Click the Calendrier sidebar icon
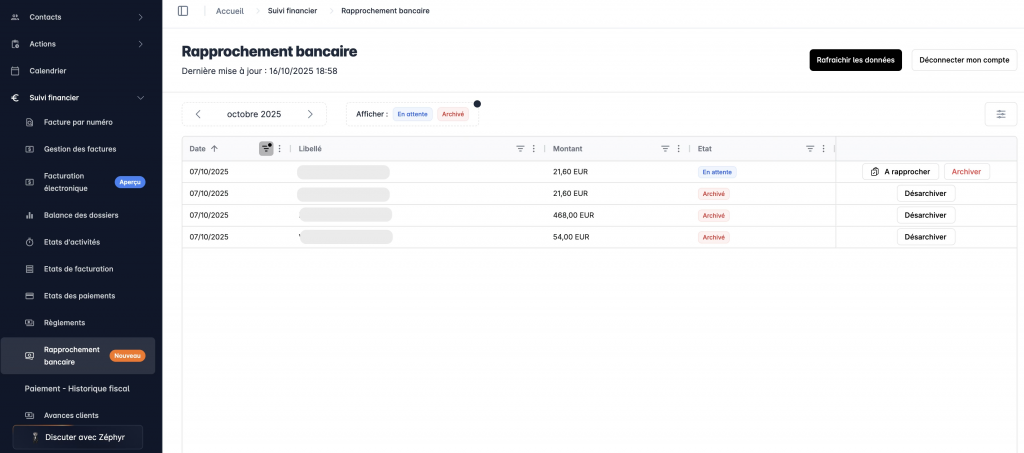The height and width of the screenshot is (453, 1024). coord(15,71)
